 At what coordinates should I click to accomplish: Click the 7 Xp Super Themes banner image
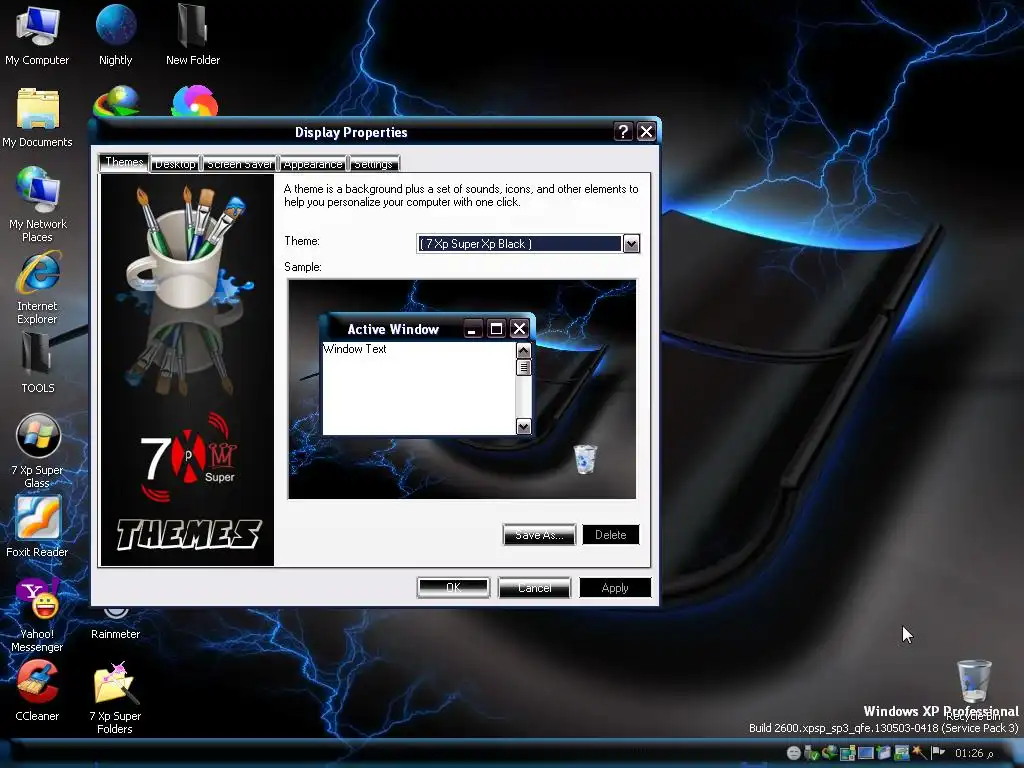point(187,370)
